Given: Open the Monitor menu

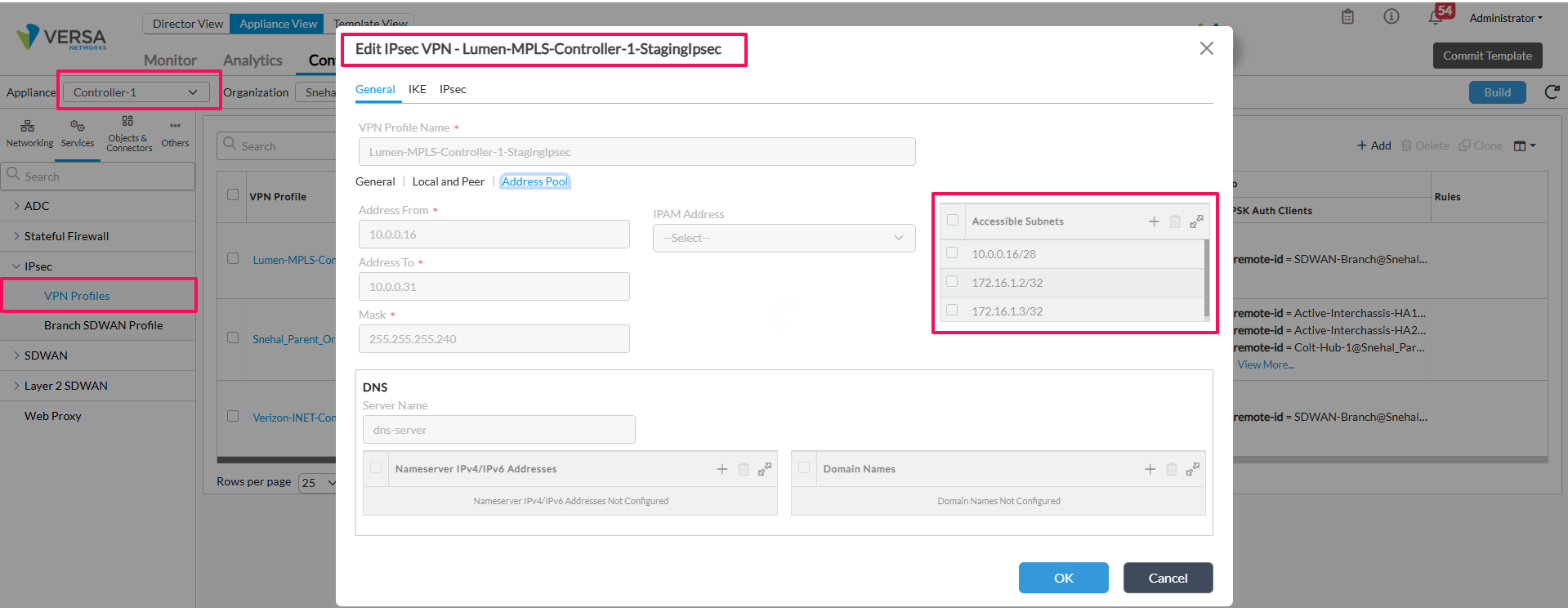Looking at the screenshot, I should click(x=170, y=60).
